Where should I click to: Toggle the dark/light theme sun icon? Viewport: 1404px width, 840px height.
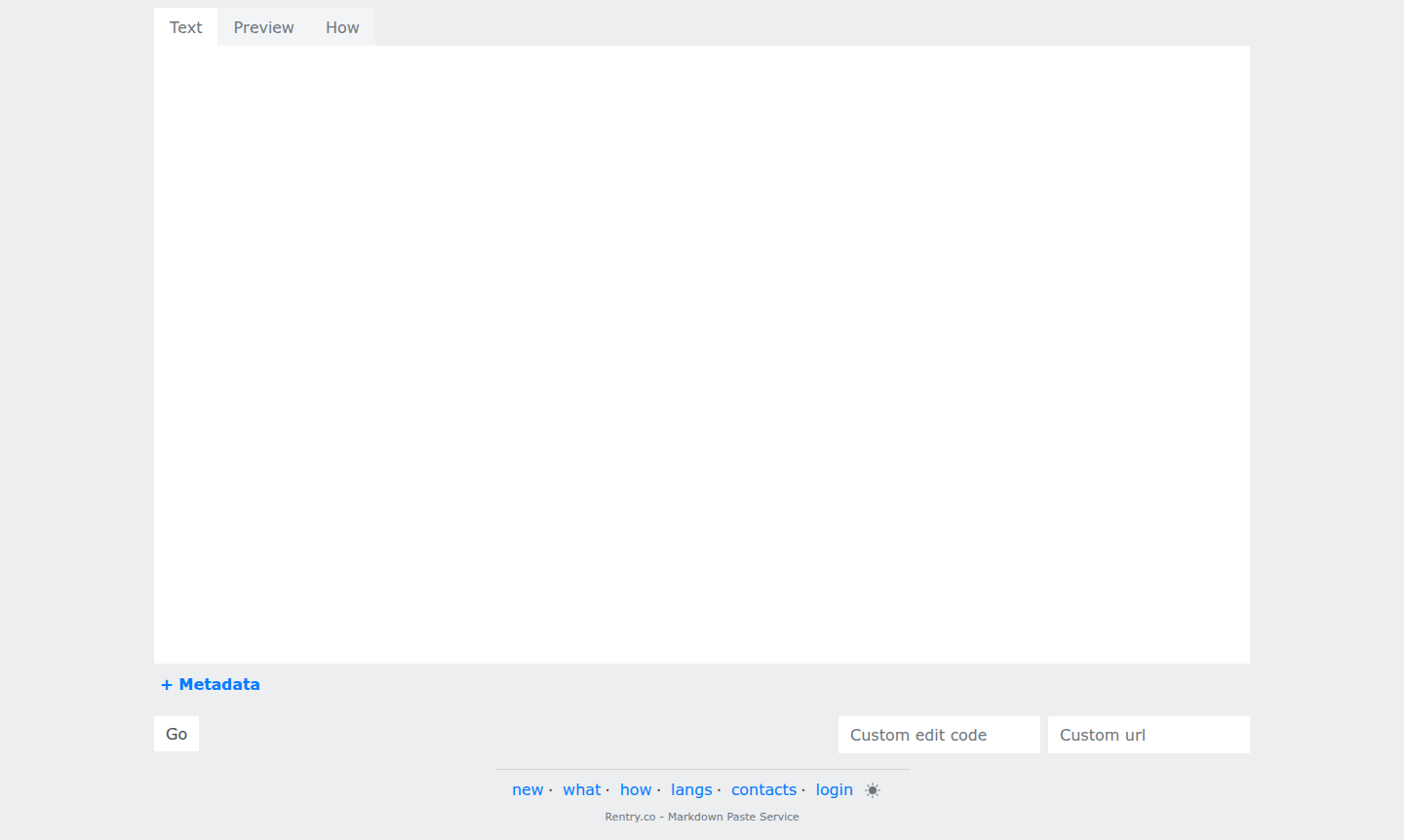pos(873,790)
